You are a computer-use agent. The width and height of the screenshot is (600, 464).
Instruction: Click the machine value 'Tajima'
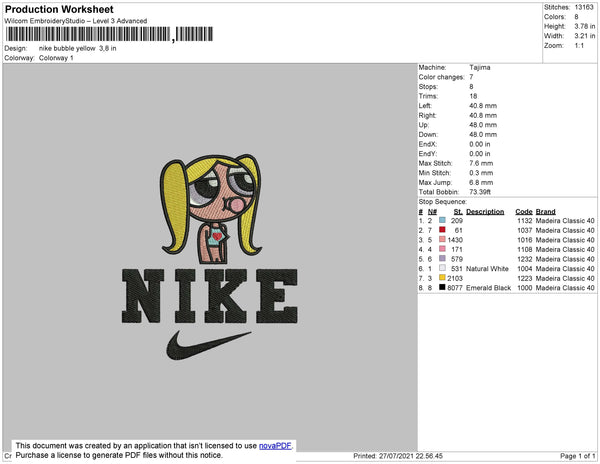pos(480,67)
